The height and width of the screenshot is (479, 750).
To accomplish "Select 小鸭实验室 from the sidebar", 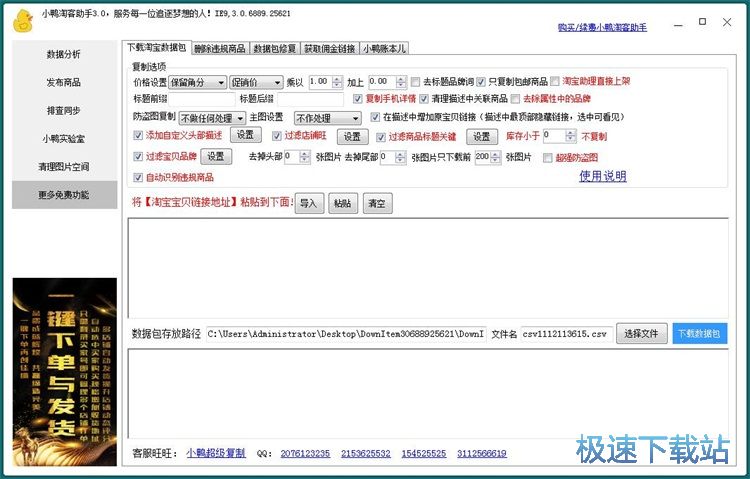I will (x=64, y=138).
